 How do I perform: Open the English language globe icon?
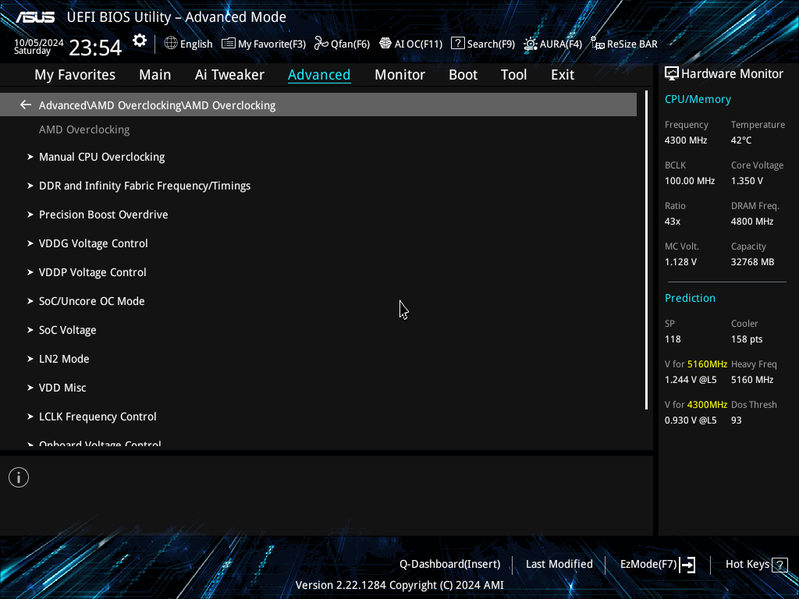click(x=171, y=43)
